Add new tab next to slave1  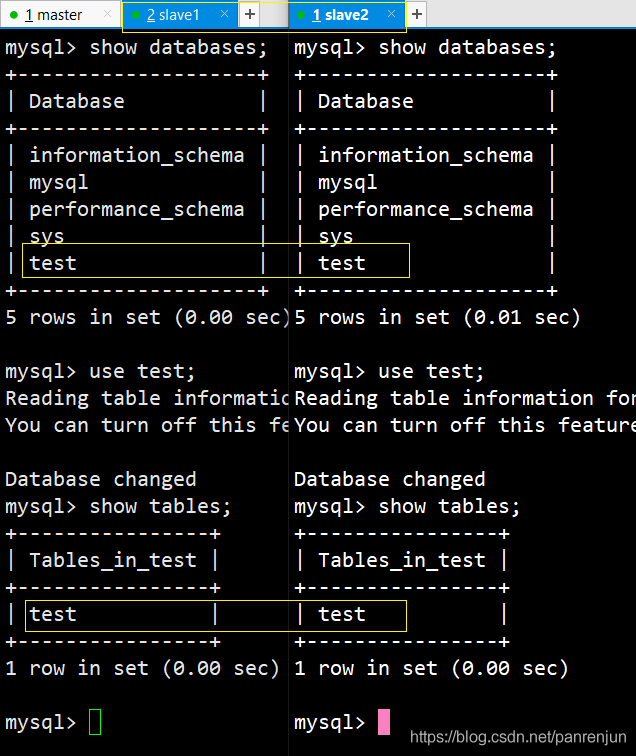(249, 14)
